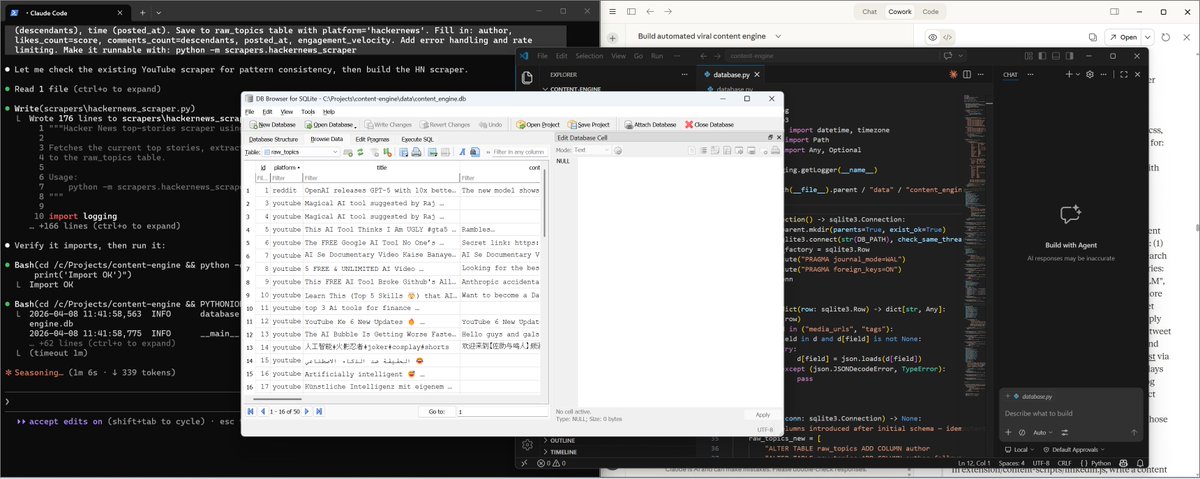
Task: Switch to the Code tab in Claude app
Action: pyautogui.click(x=930, y=11)
